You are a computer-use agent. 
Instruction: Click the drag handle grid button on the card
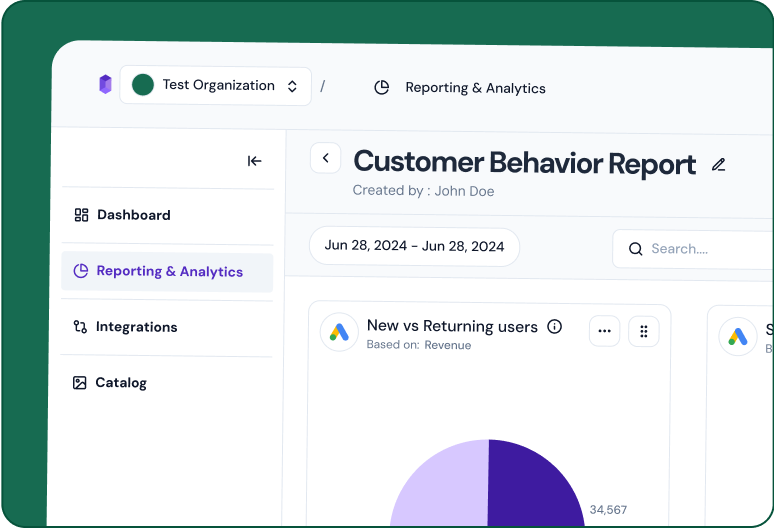643,332
